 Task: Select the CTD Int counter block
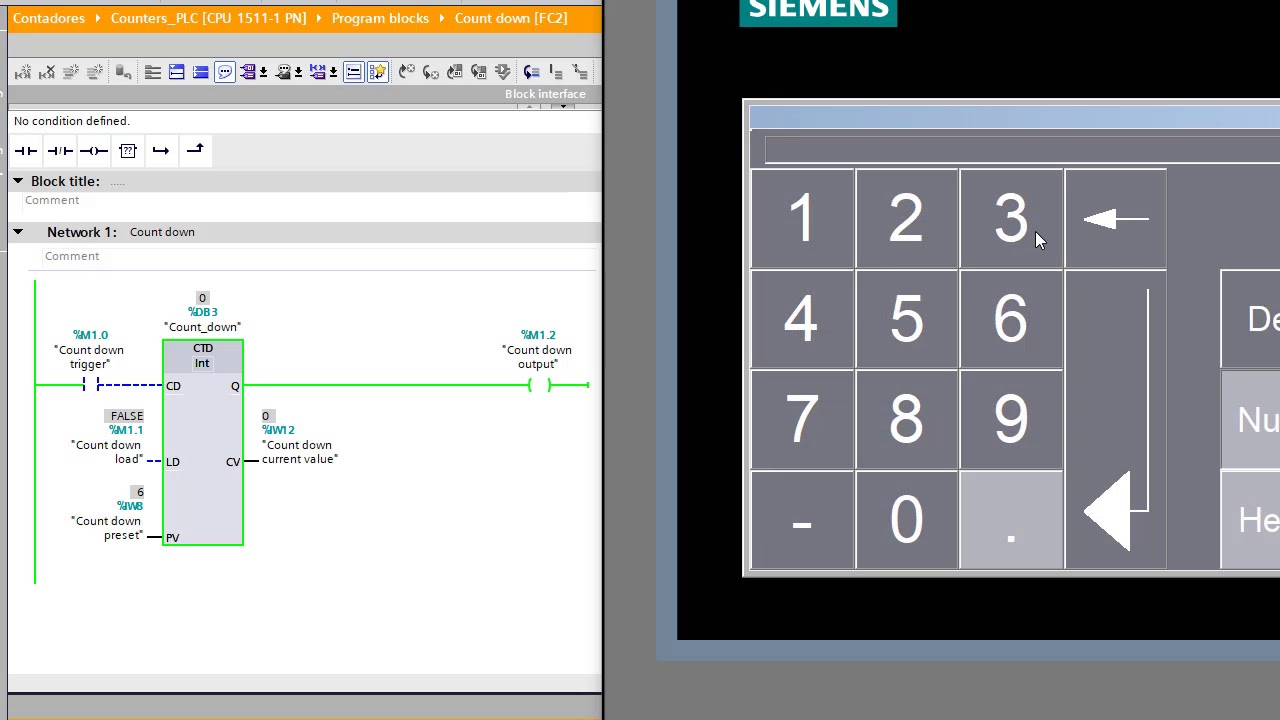203,443
